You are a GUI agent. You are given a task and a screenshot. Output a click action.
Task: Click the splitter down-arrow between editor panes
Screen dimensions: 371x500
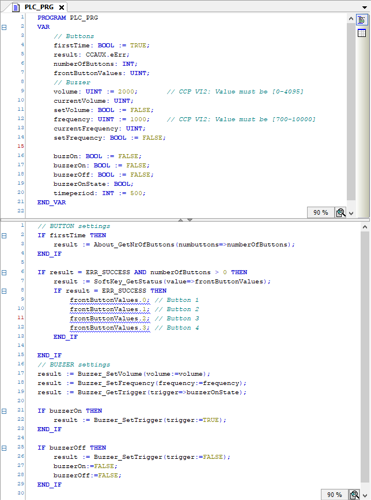tap(190, 220)
